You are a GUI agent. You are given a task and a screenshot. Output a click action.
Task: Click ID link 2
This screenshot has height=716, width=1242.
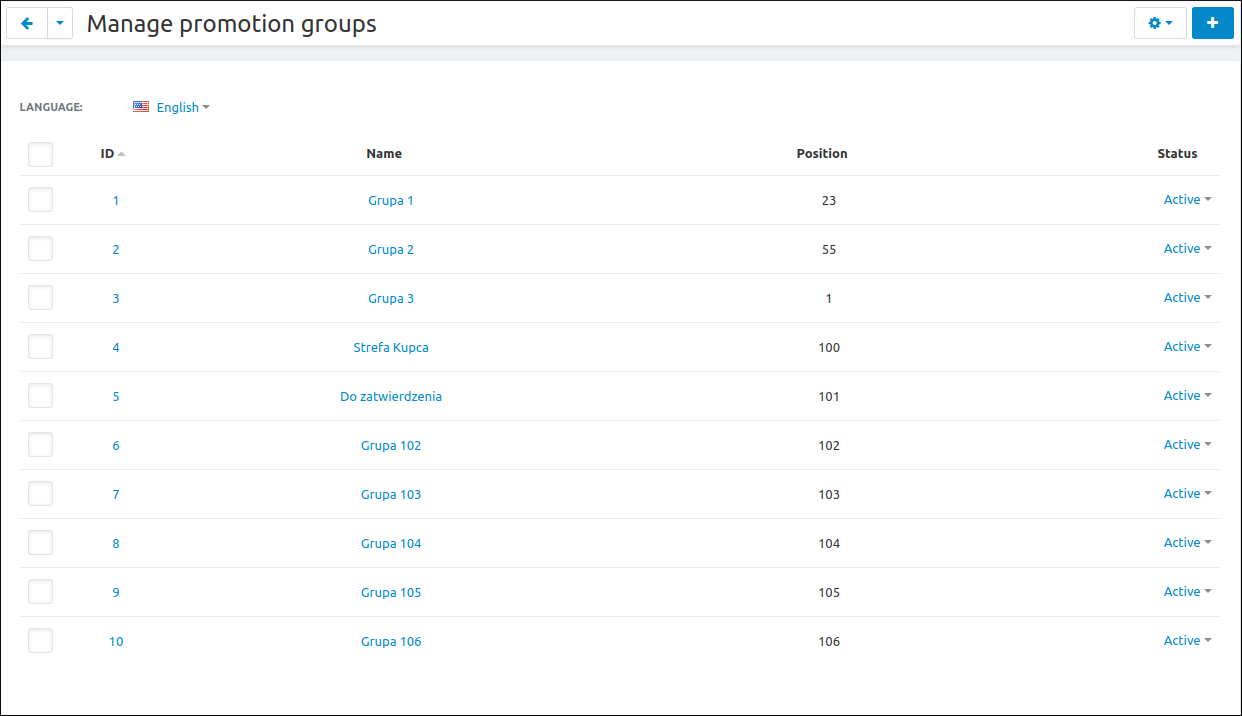pos(116,249)
